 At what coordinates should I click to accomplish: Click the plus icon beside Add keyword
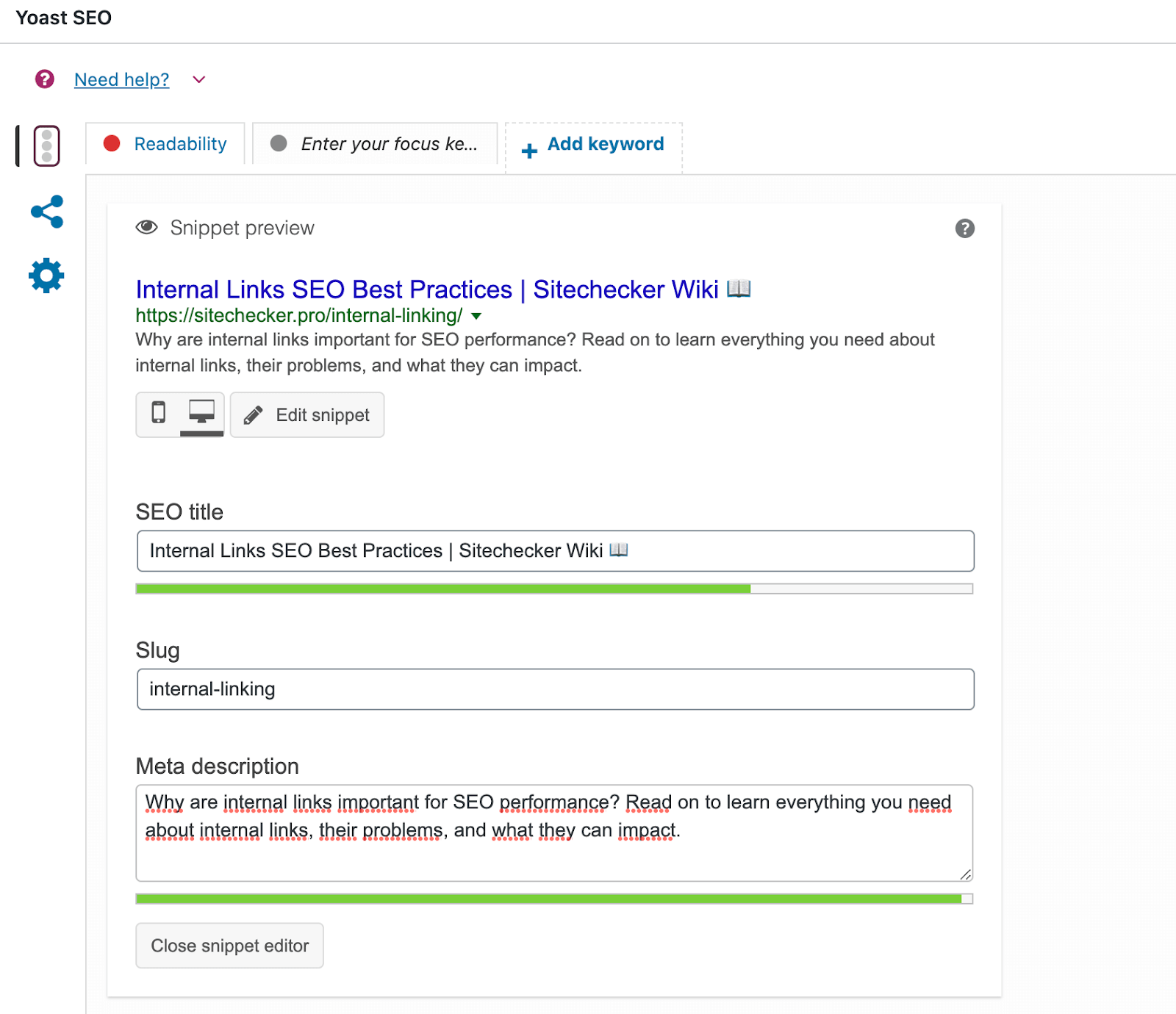[529, 151]
